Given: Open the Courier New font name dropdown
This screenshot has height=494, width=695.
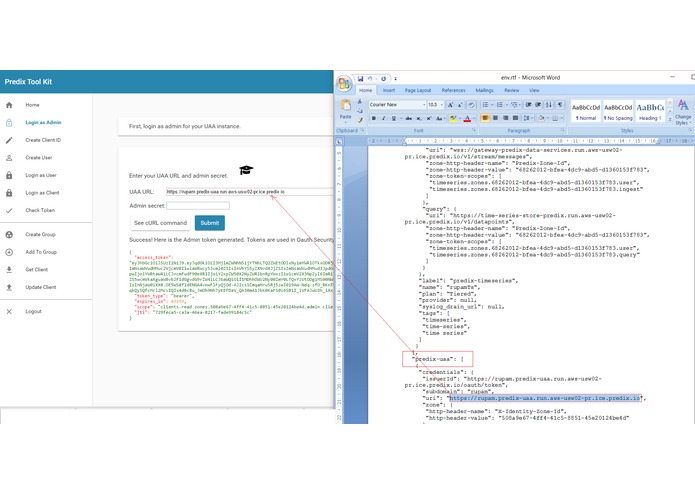Looking at the screenshot, I should point(424,105).
